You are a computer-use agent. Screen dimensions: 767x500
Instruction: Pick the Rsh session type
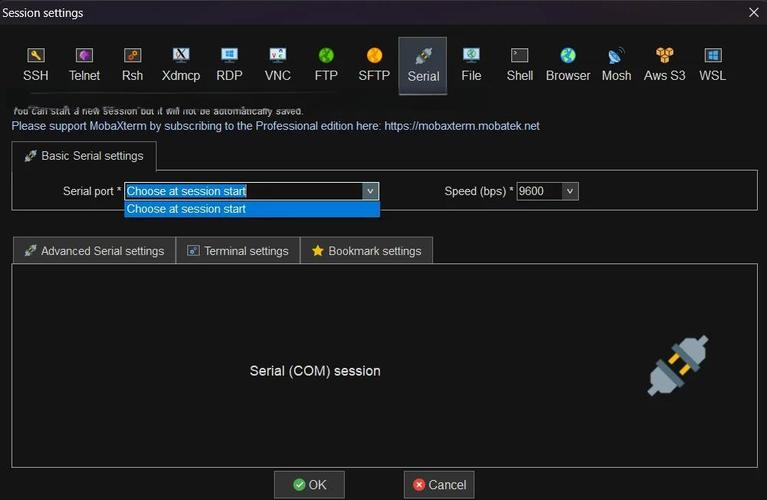pyautogui.click(x=133, y=65)
